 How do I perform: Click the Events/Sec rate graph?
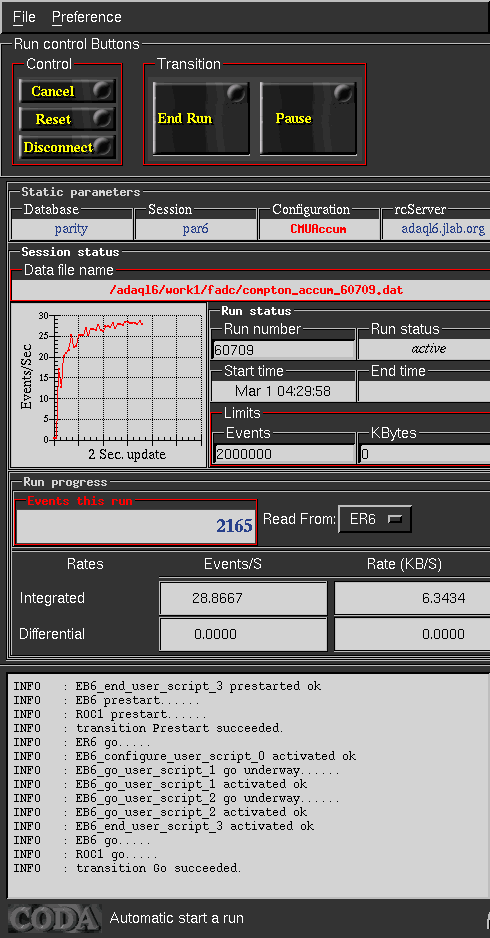click(108, 385)
